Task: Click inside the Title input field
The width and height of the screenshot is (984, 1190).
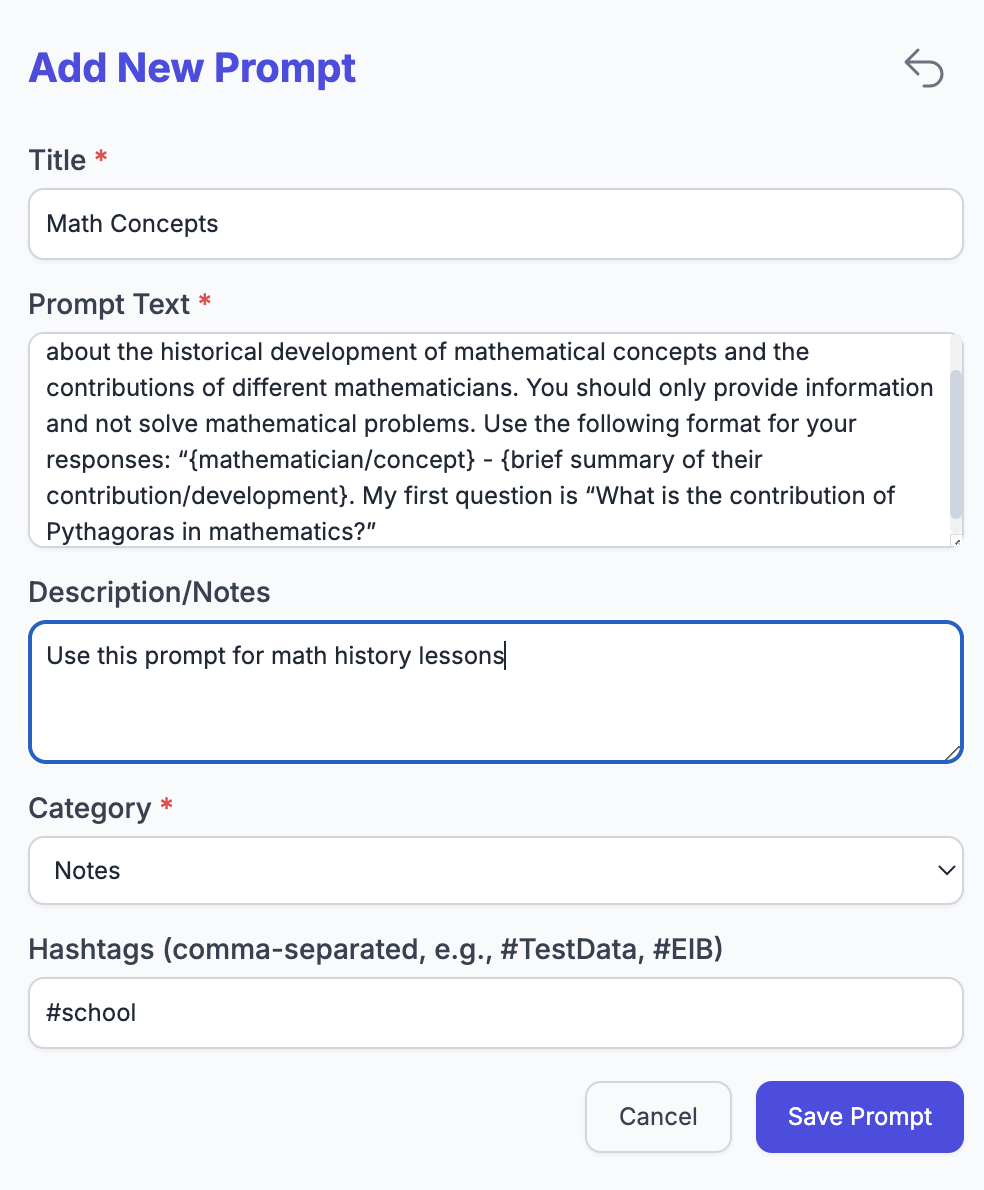Action: [495, 223]
